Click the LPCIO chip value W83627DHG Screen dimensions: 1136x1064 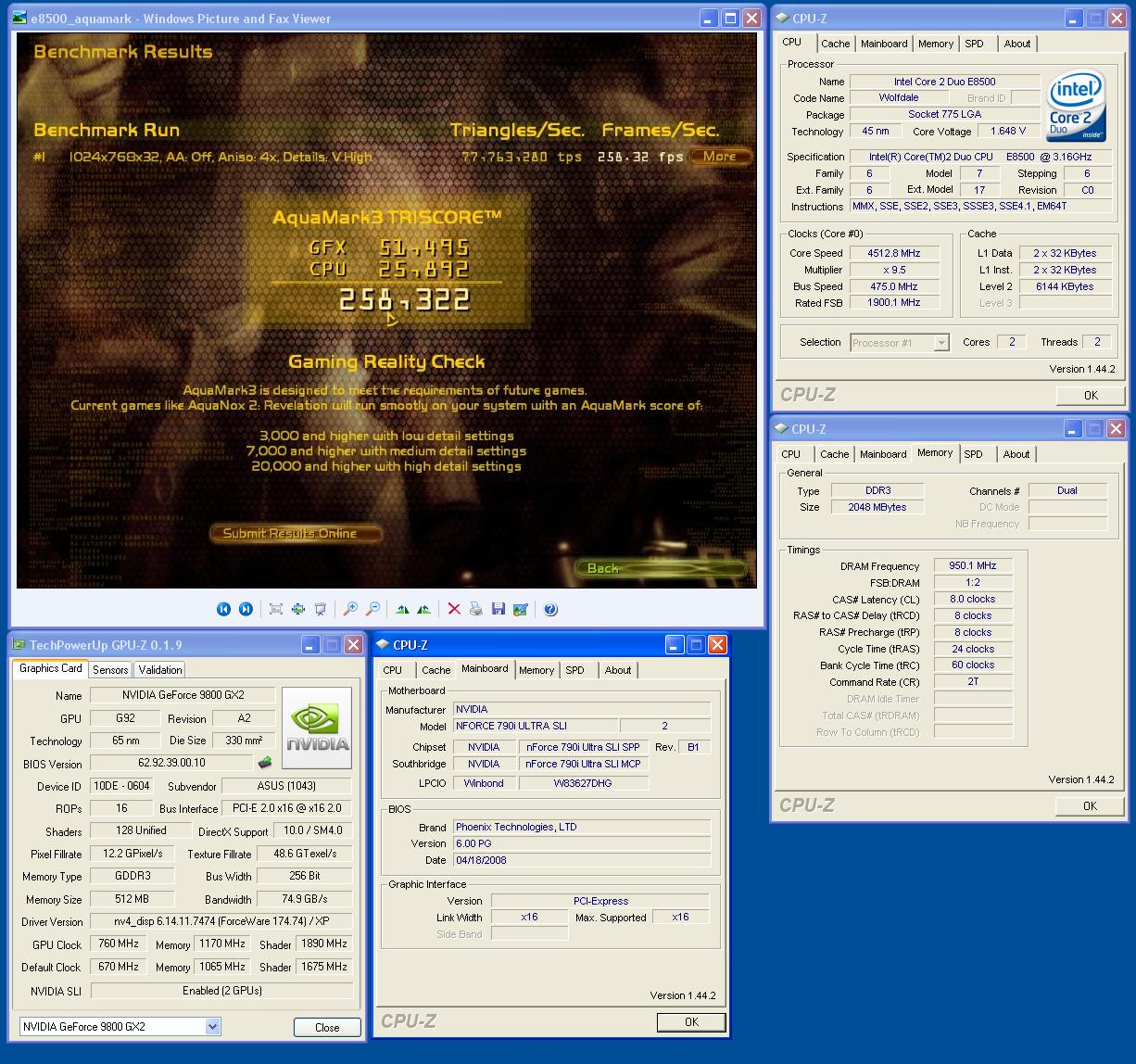point(583,783)
